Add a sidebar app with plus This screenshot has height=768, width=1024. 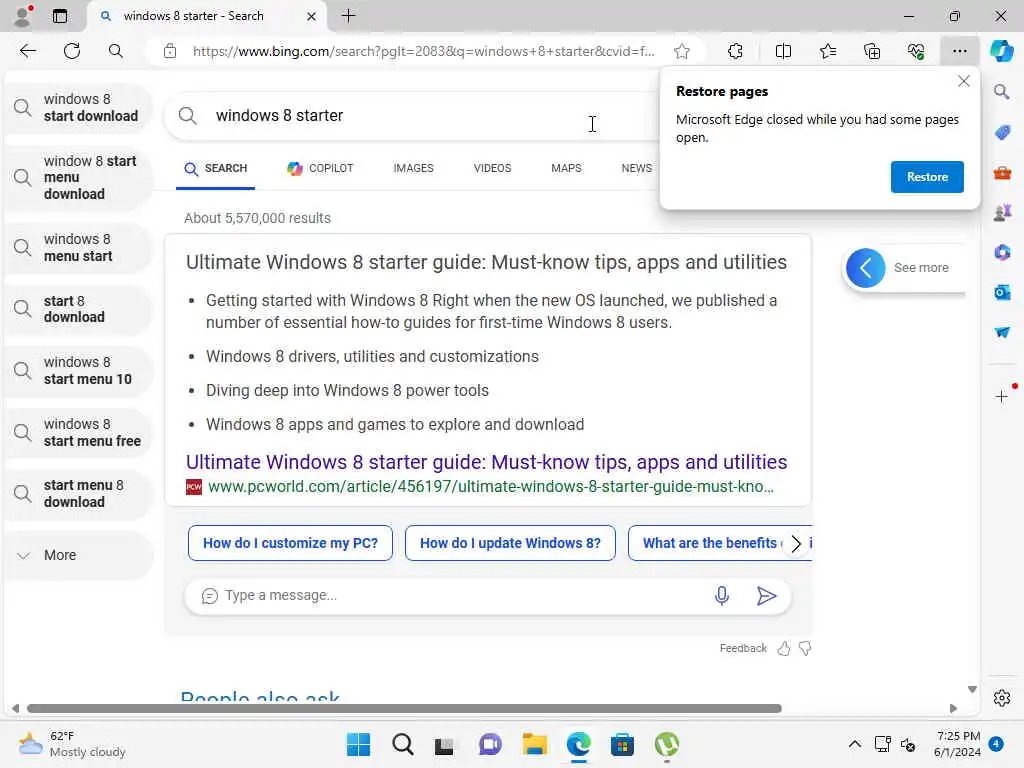pyautogui.click(x=1002, y=396)
